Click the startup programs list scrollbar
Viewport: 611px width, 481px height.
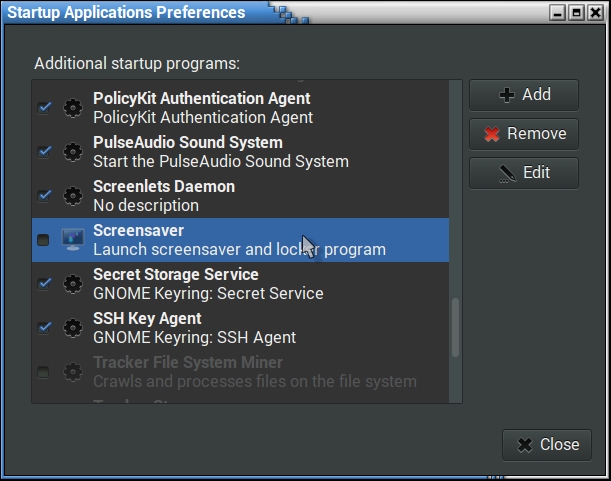tap(455, 326)
